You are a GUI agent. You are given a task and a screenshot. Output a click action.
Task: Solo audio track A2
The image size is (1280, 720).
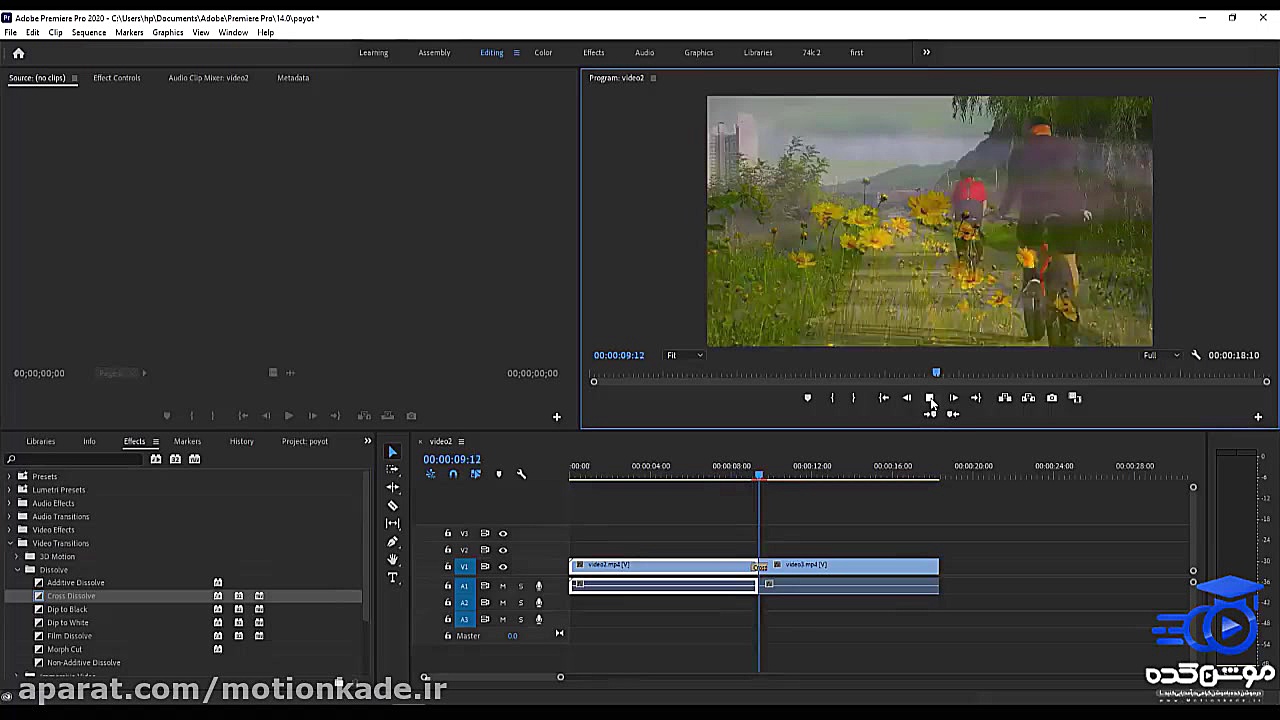pos(520,603)
